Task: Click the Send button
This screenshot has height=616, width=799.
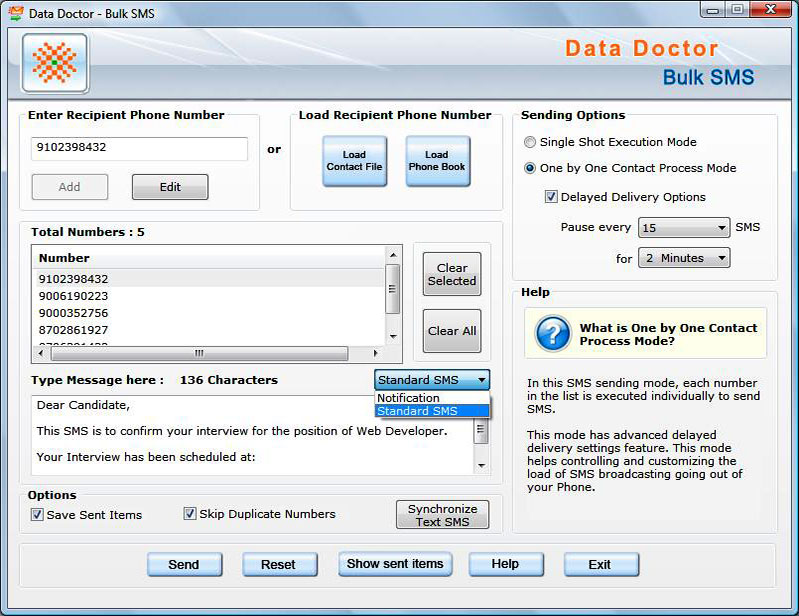Action: tap(184, 565)
